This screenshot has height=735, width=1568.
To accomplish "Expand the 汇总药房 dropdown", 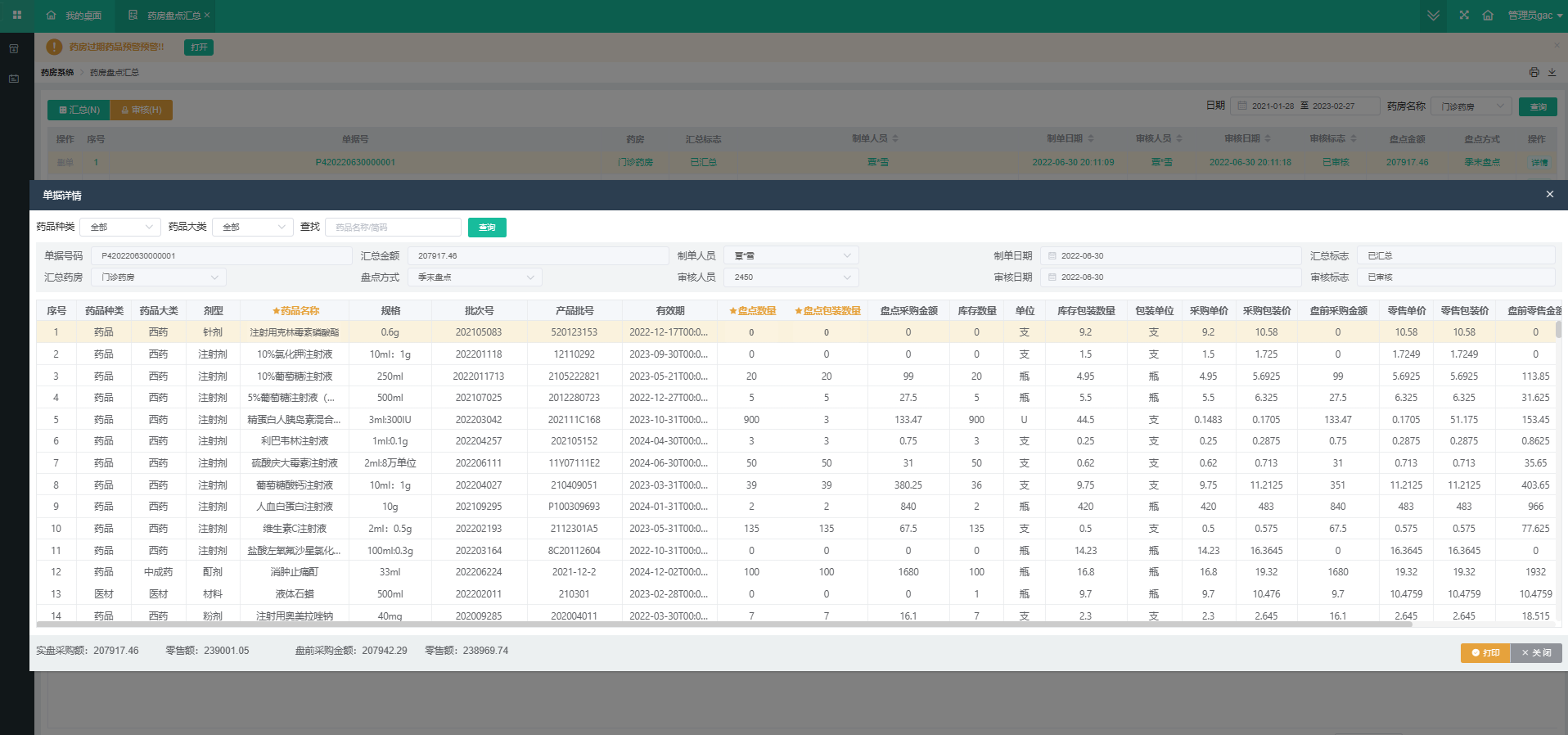I will tap(158, 277).
